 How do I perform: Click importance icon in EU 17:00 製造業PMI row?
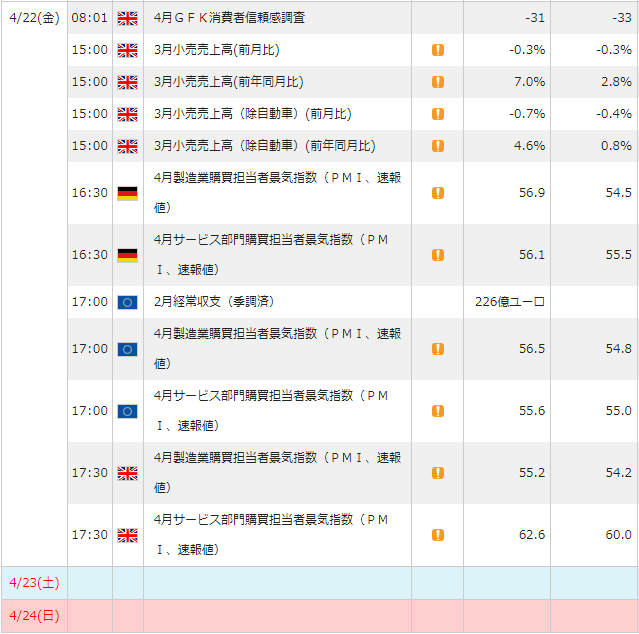pyautogui.click(x=438, y=349)
